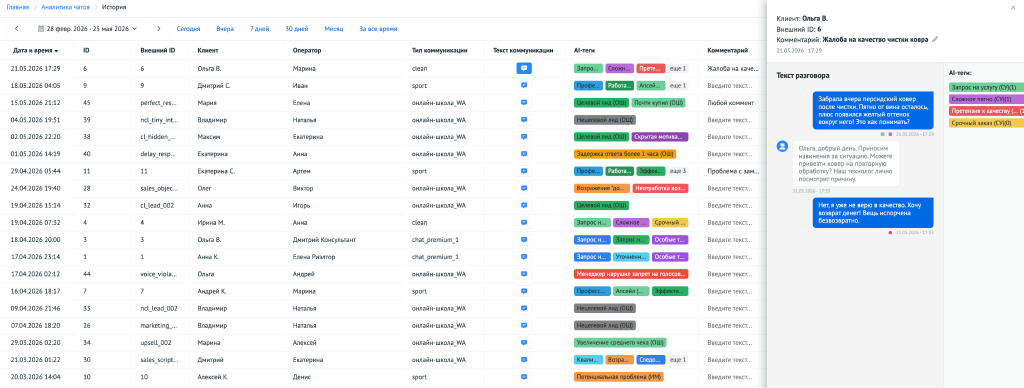
Task: Click operator reply 'Приносим извинения' bubble
Action: (845, 164)
